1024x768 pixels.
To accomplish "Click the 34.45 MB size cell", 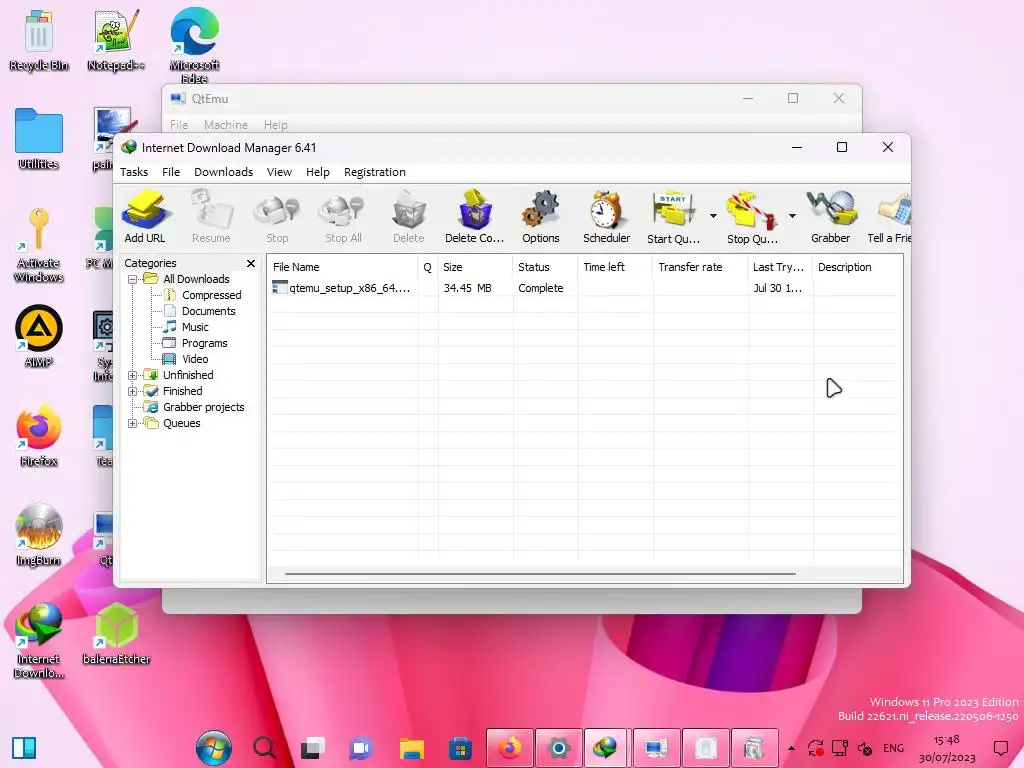I will click(x=468, y=288).
